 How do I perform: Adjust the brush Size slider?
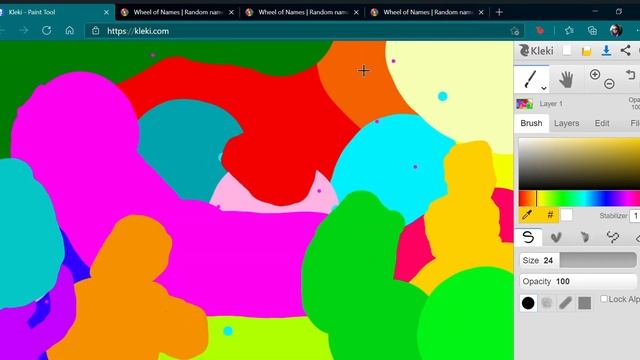[578, 260]
